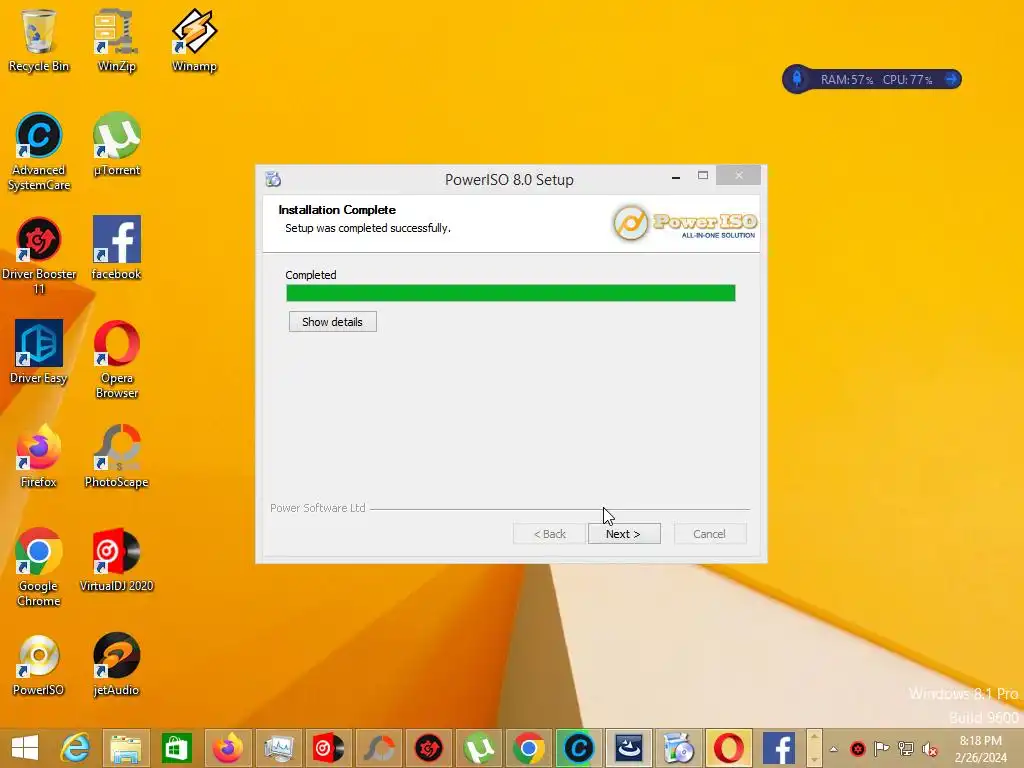Screen dimensions: 1024x768
Task: Select the Firefox desktop shortcut
Action: [x=39, y=456]
